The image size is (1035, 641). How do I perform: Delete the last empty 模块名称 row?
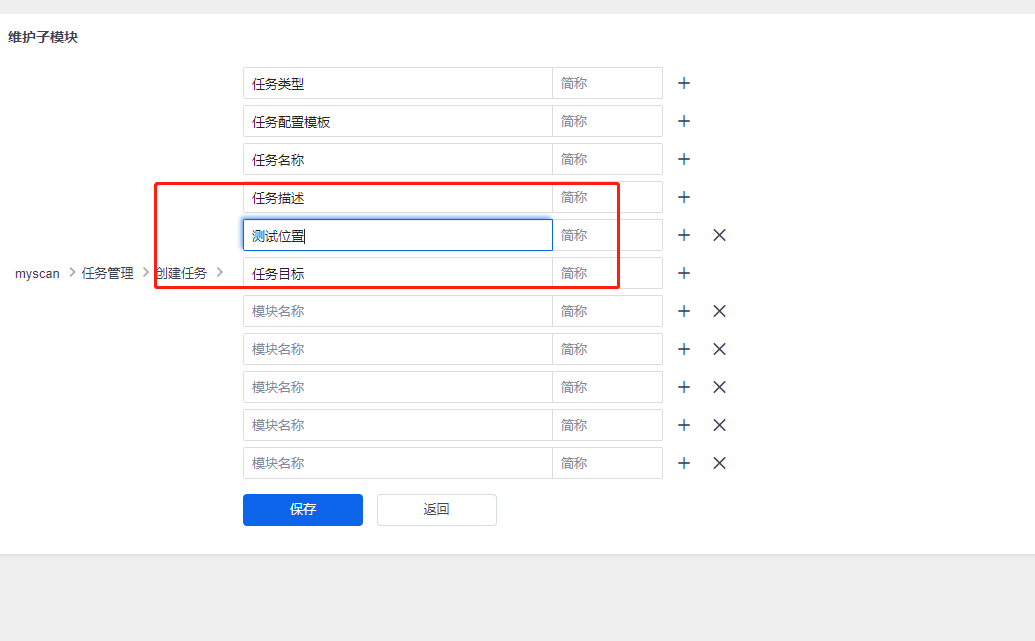click(x=719, y=463)
